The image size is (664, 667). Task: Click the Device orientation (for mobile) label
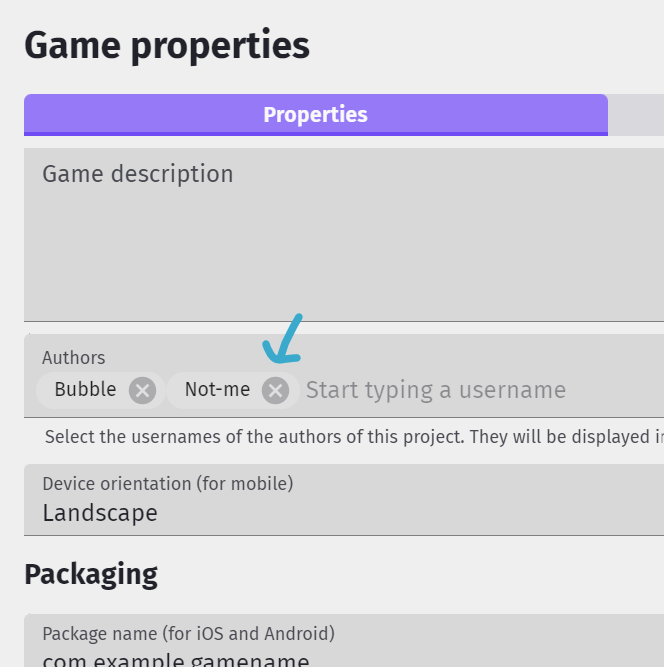coord(167,484)
